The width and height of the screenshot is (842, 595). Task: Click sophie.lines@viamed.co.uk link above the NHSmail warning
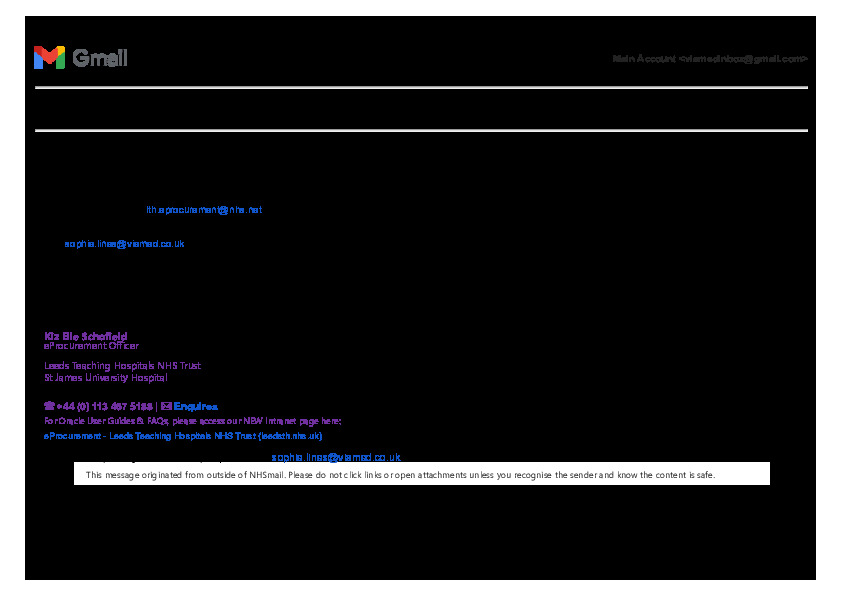pos(336,457)
